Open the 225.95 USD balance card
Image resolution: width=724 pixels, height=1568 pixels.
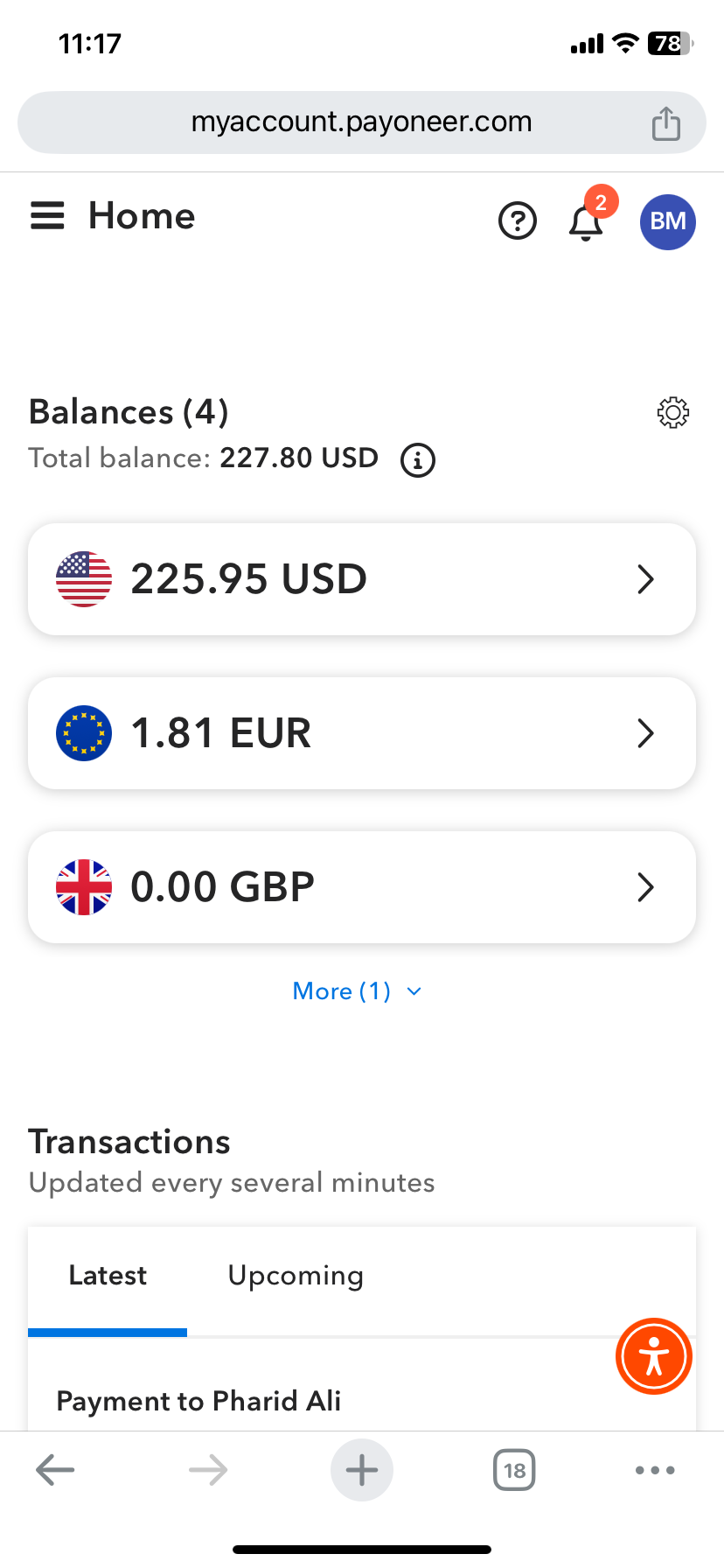[x=362, y=579]
